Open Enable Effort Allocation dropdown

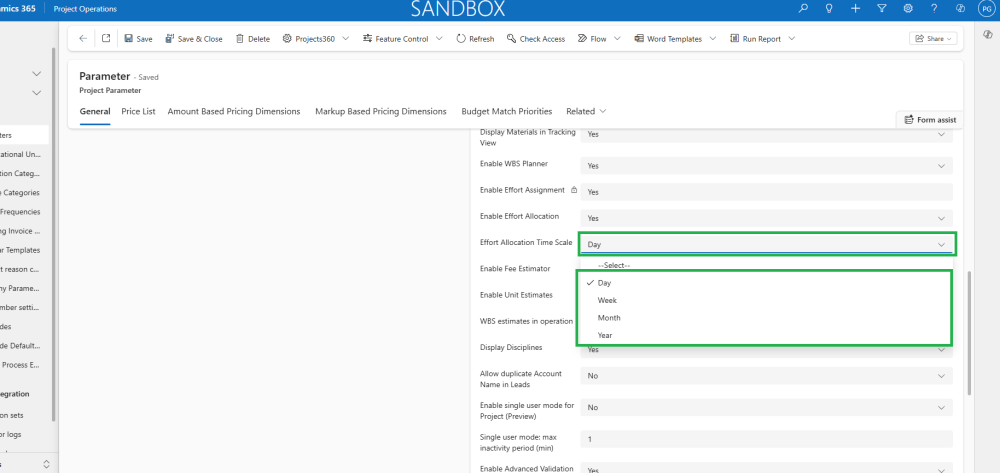[x=766, y=218]
